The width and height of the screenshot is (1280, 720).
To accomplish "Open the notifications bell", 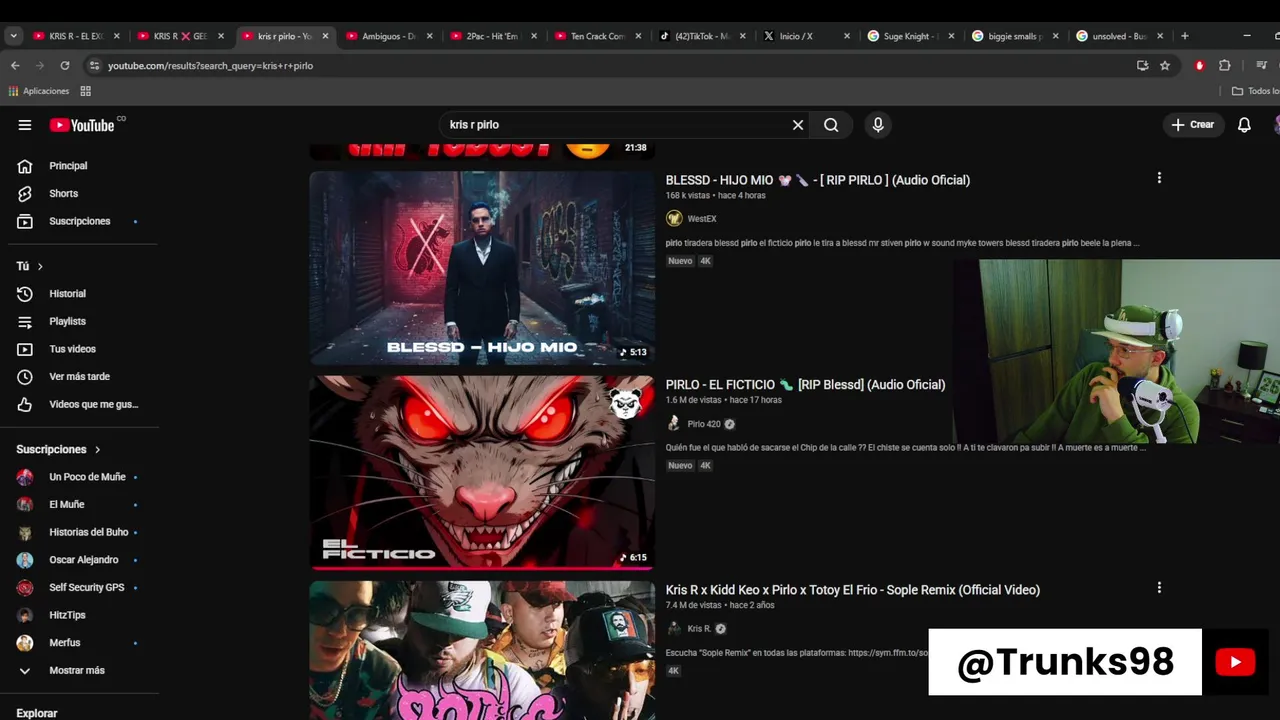I will 1244,125.
